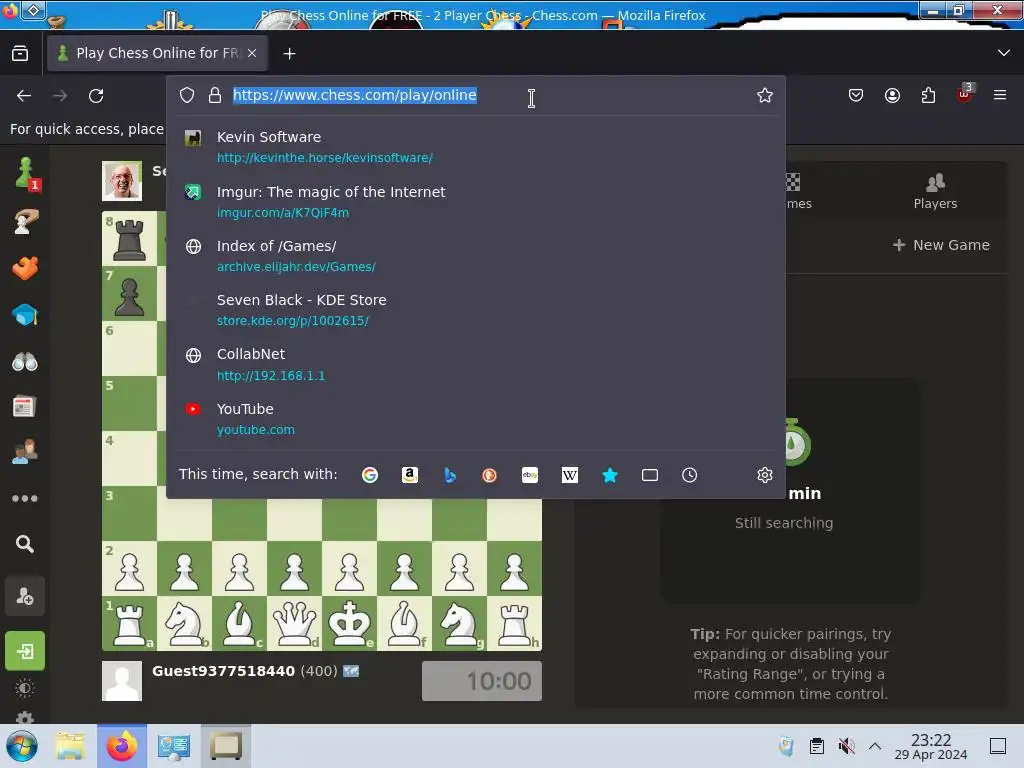The width and height of the screenshot is (1024, 768).
Task: Open the Extensions puzzle icon
Action: coord(928,95)
